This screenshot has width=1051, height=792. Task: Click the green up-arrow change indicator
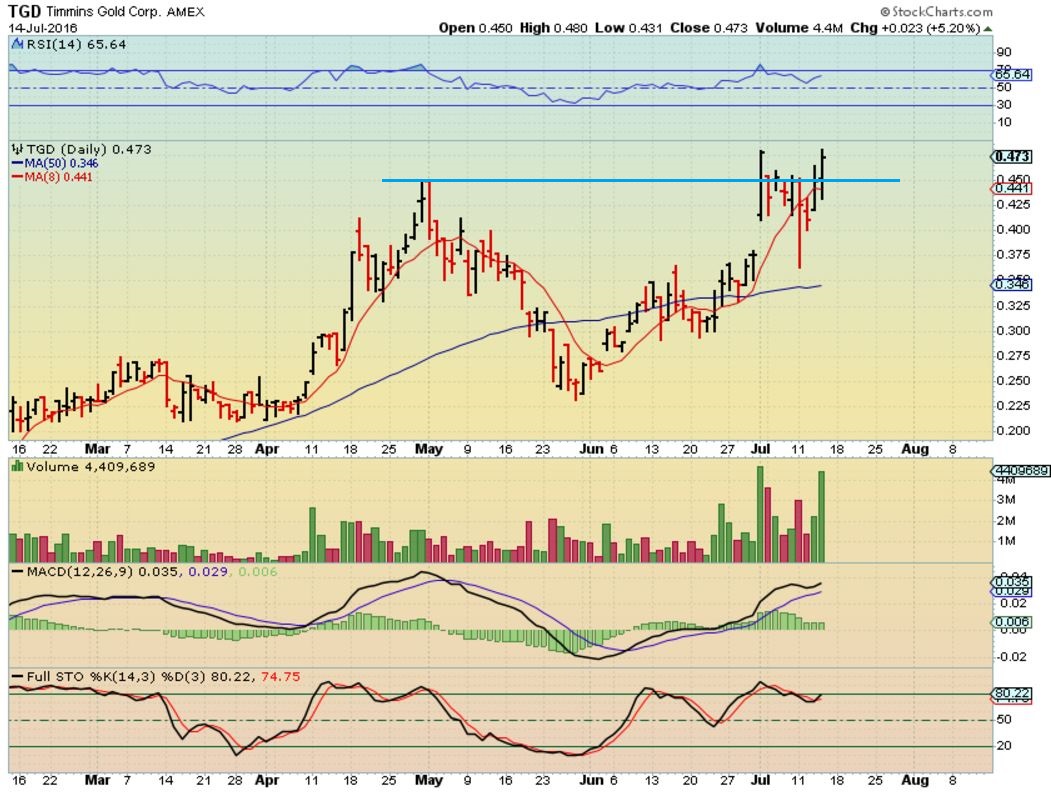coord(988,29)
